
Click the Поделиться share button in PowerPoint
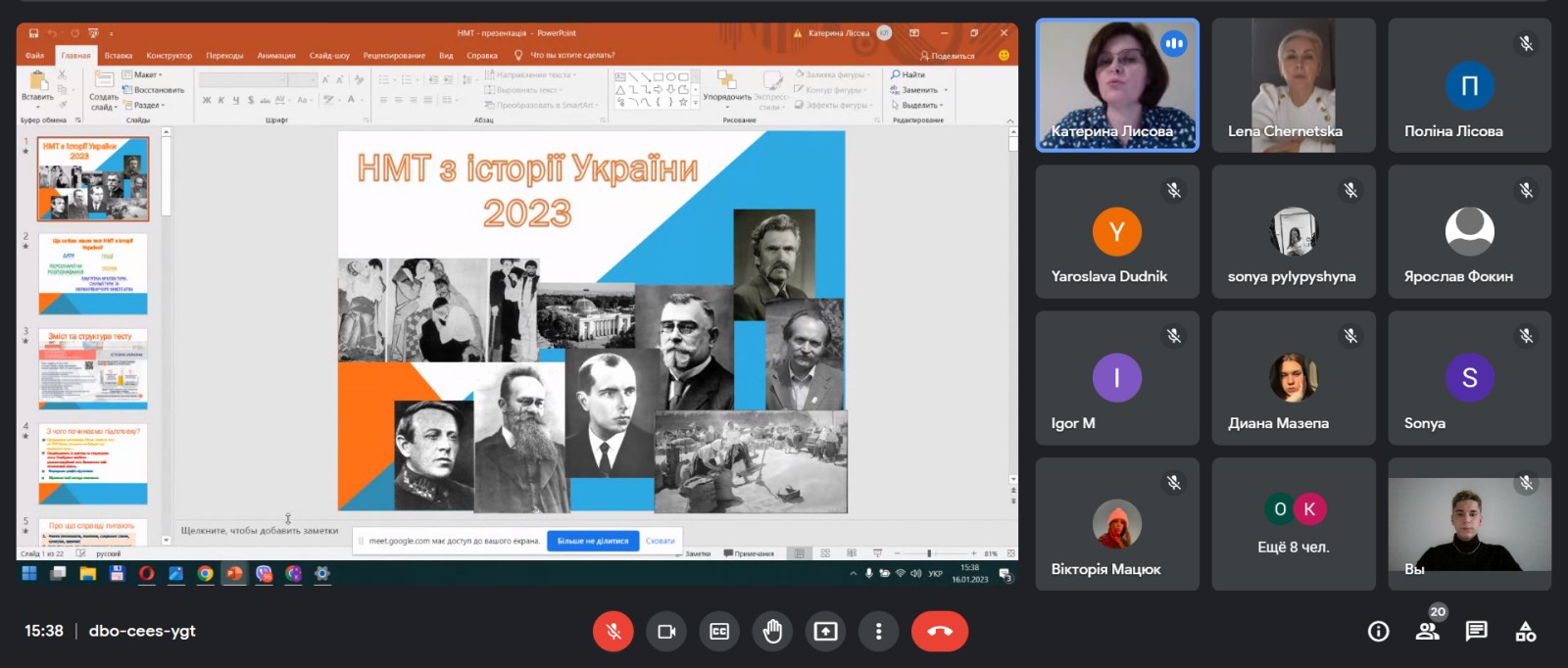[948, 56]
